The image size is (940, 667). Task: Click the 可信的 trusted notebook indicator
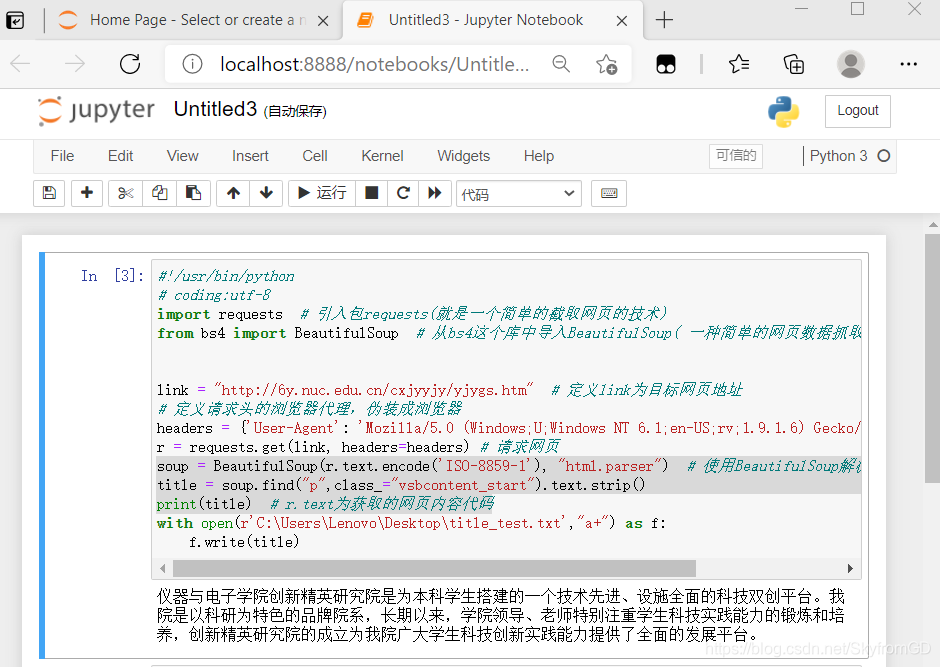pos(736,156)
